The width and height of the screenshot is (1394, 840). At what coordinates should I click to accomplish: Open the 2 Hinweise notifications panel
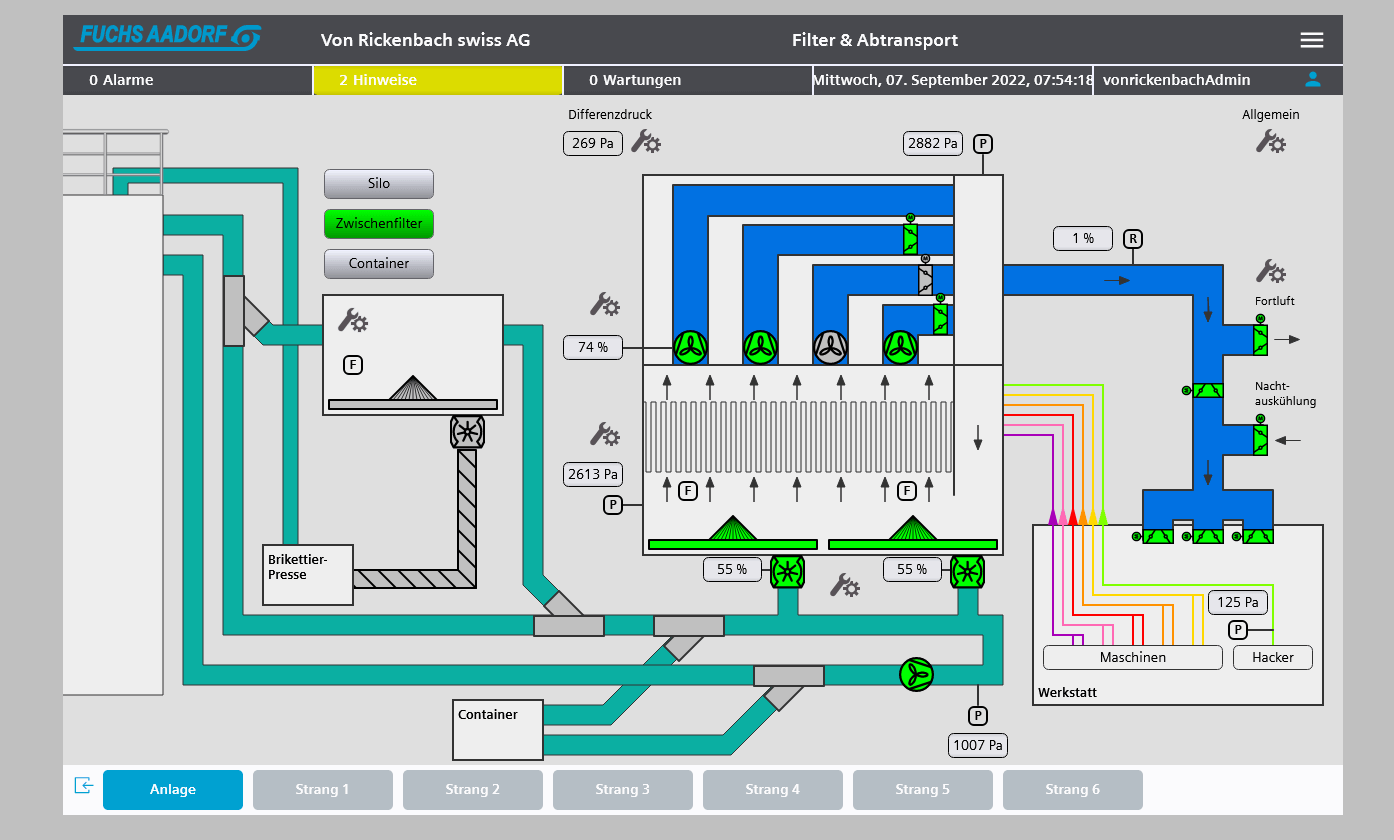[x=437, y=80]
